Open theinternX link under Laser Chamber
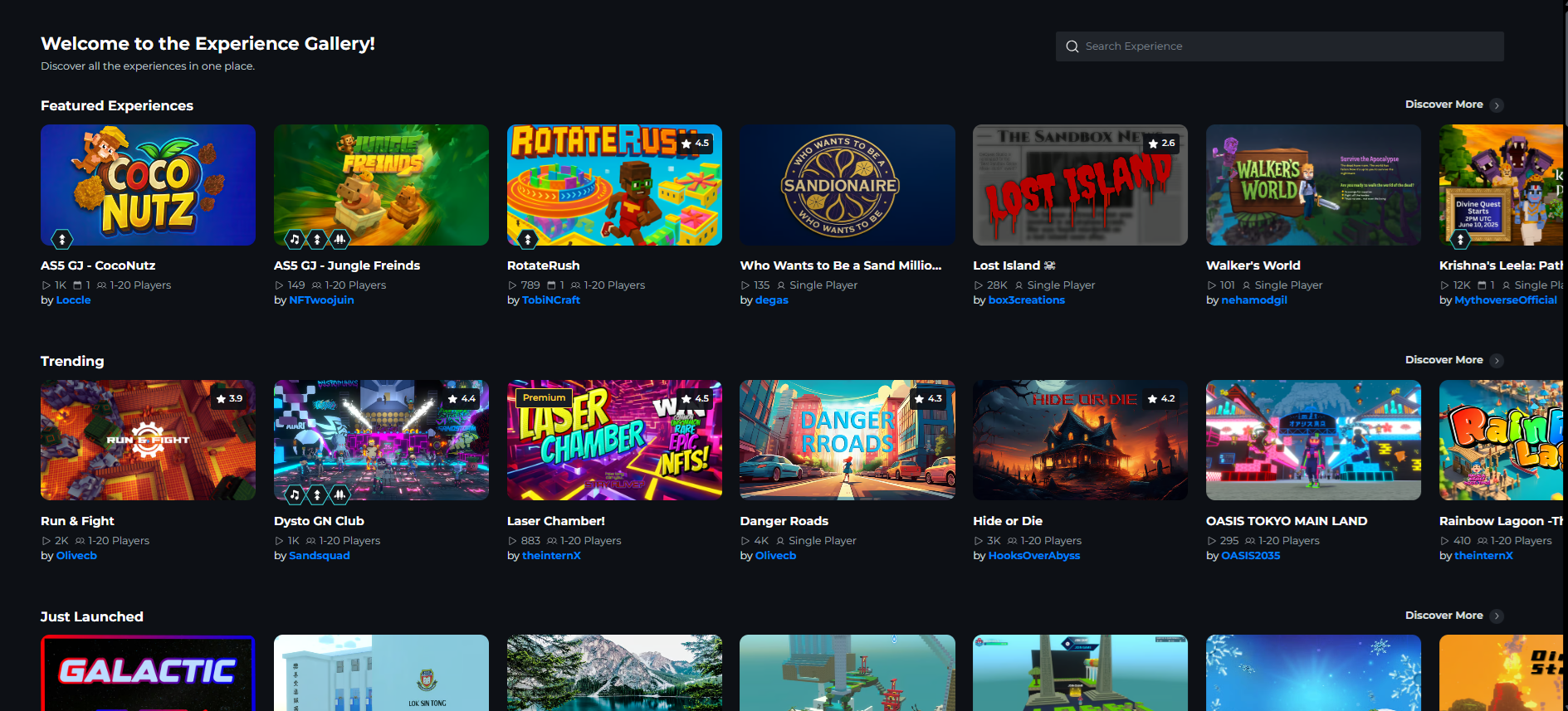This screenshot has height=711, width=1568. tap(551, 556)
